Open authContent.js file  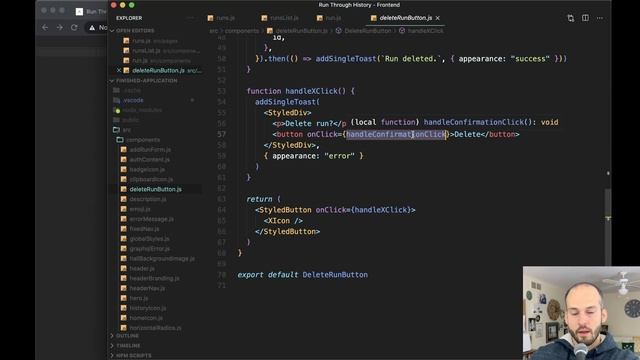click(149, 160)
